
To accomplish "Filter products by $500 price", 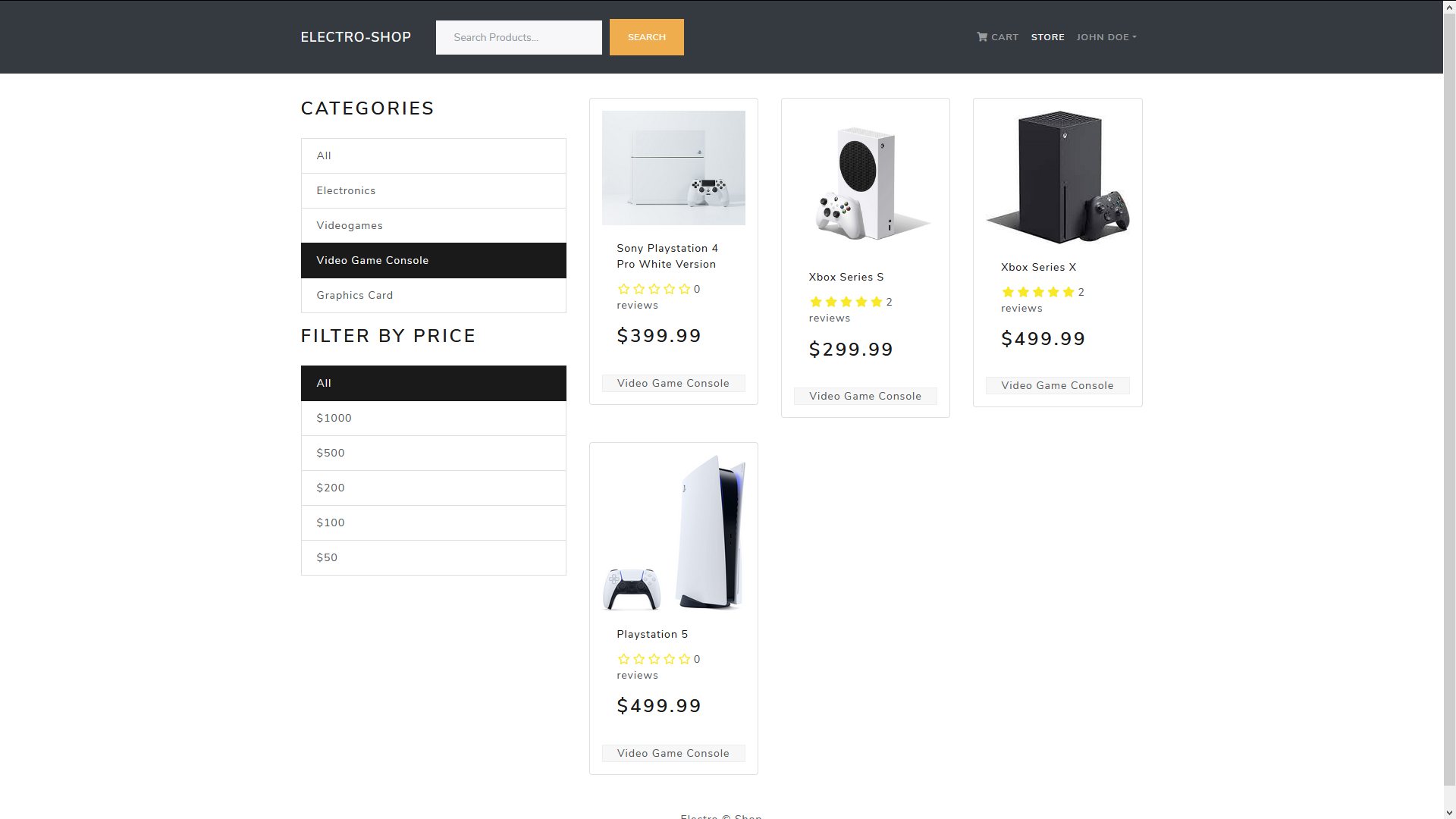I will point(434,453).
